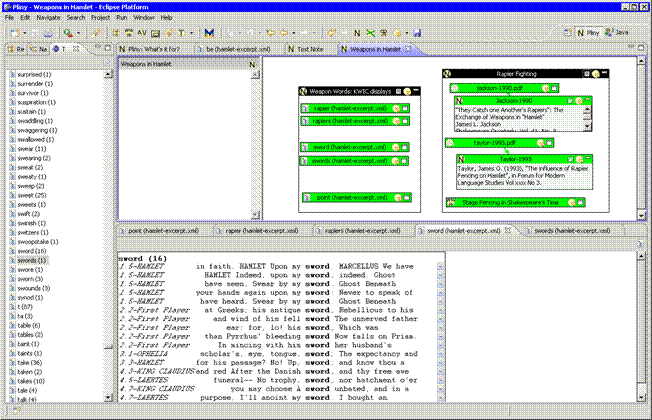The width and height of the screenshot is (652, 420).
Task: Click the Open Perspective icon
Action: [568, 32]
